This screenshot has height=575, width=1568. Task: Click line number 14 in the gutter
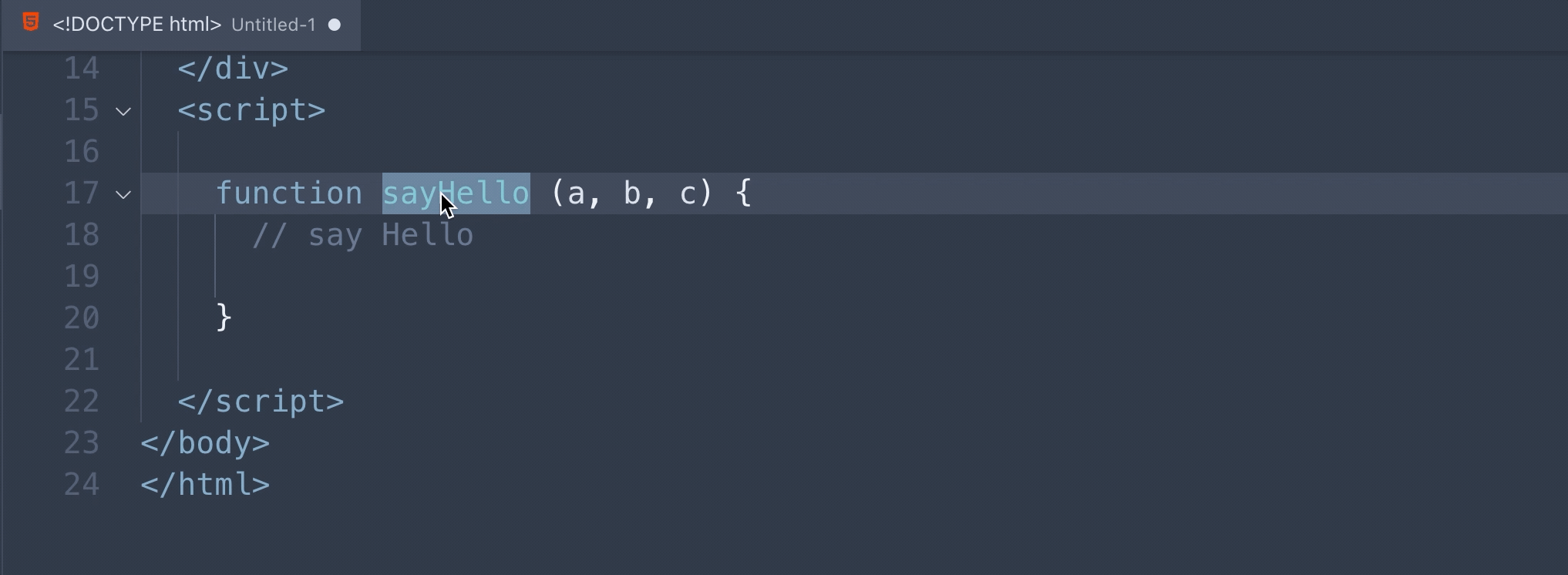pyautogui.click(x=82, y=69)
